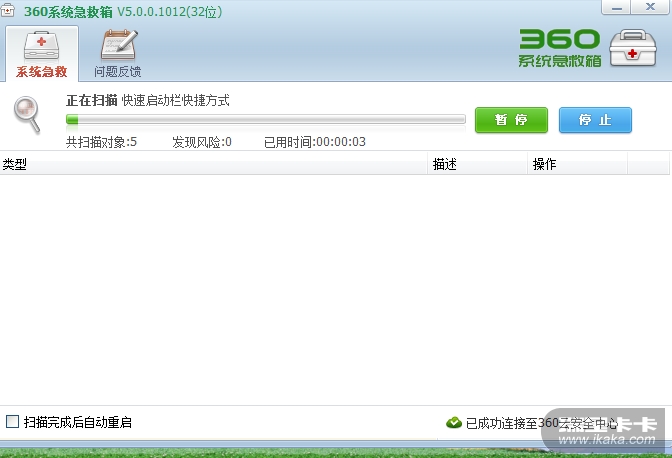Click the green cloud connection icon
672x458 pixels.
point(454,423)
